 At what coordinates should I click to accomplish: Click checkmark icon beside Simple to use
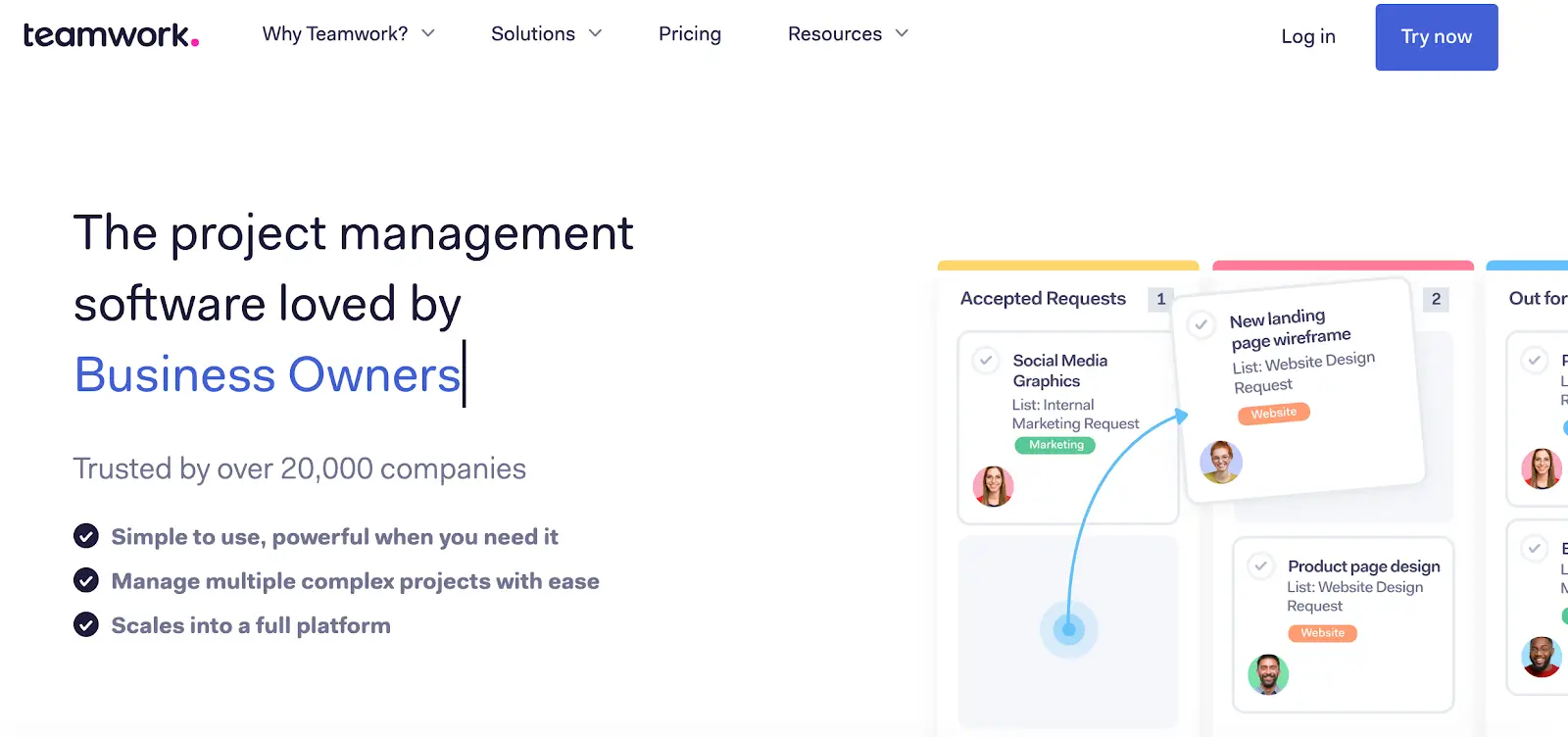[86, 536]
